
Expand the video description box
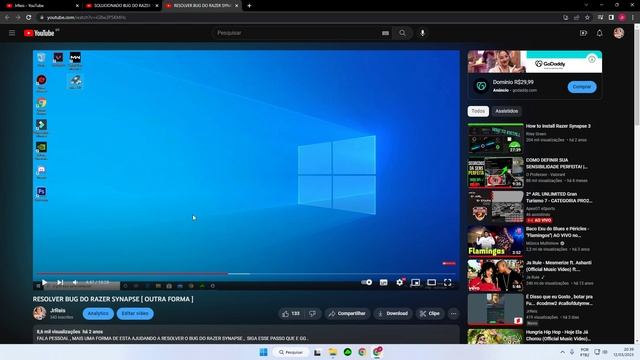pyautogui.click(x=246, y=335)
